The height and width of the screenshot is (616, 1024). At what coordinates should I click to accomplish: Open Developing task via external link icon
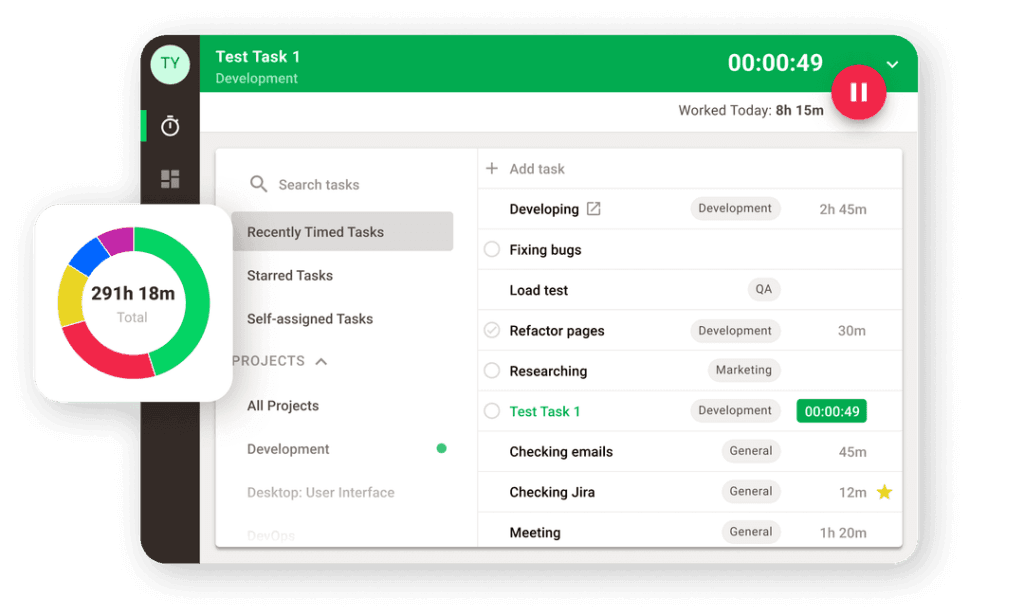point(593,209)
